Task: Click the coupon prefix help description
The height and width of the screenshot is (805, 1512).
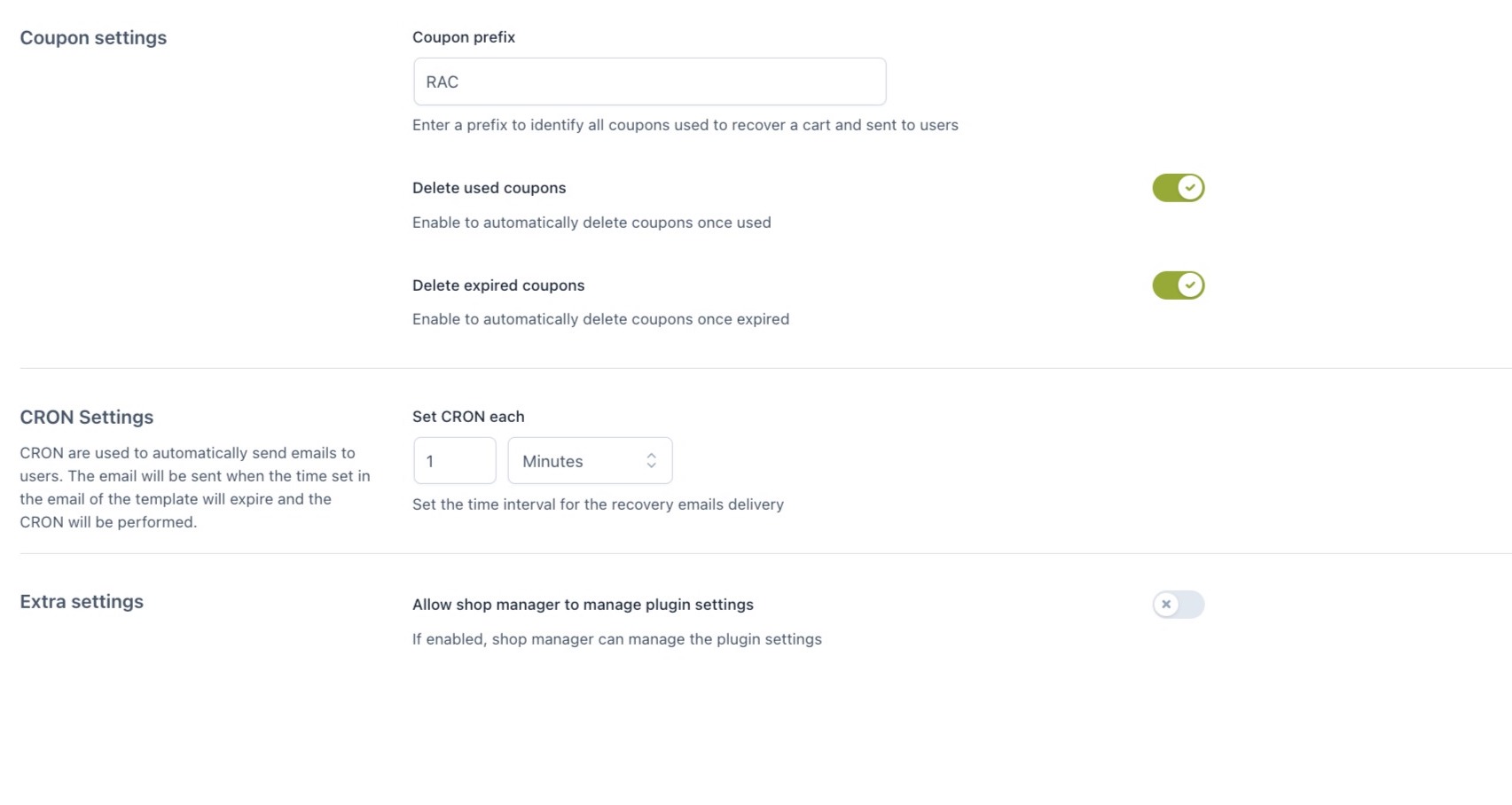Action: 685,125
